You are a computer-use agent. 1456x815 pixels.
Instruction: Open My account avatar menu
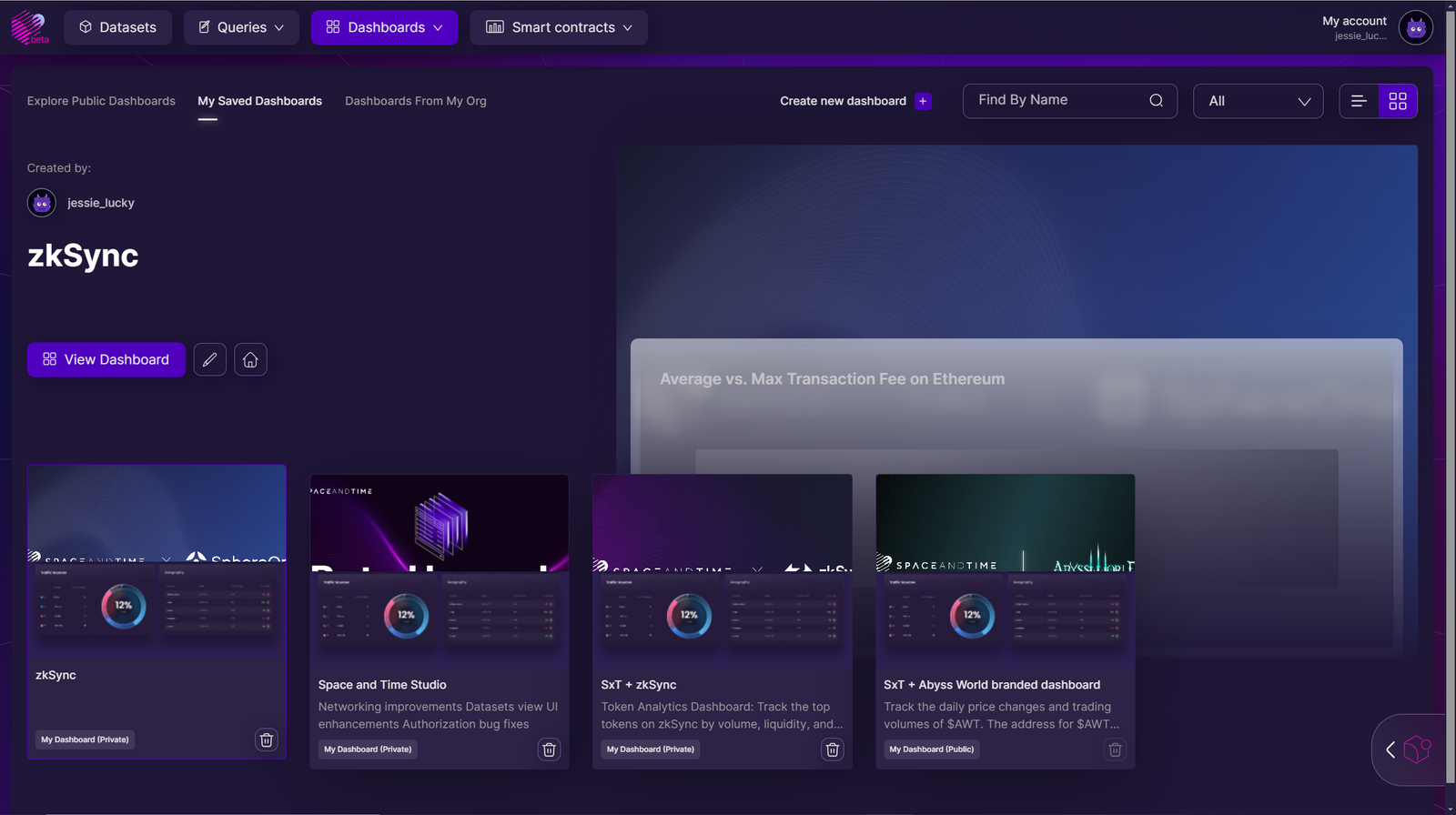[x=1415, y=27]
